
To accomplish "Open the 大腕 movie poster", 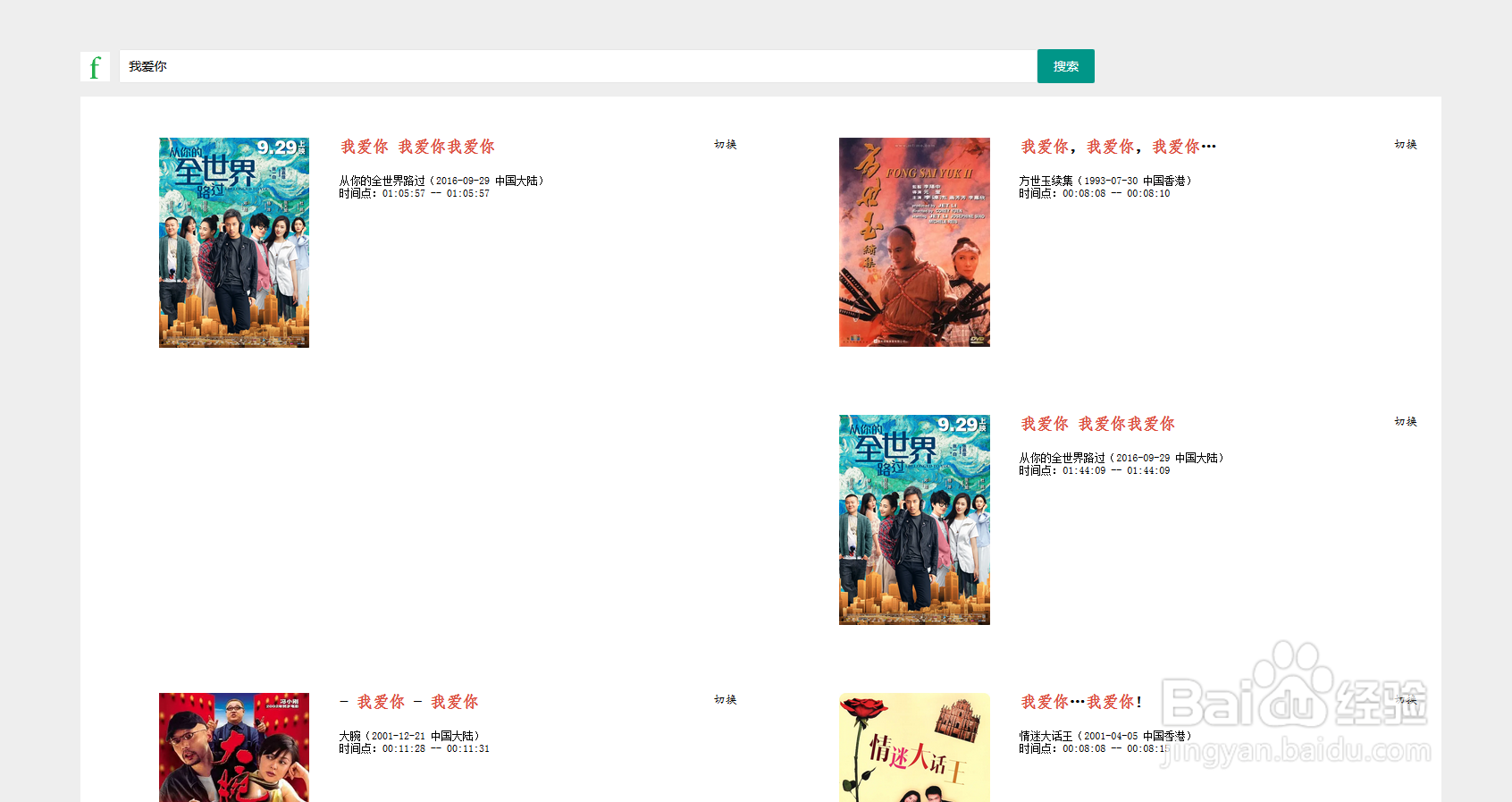I will 234,747.
